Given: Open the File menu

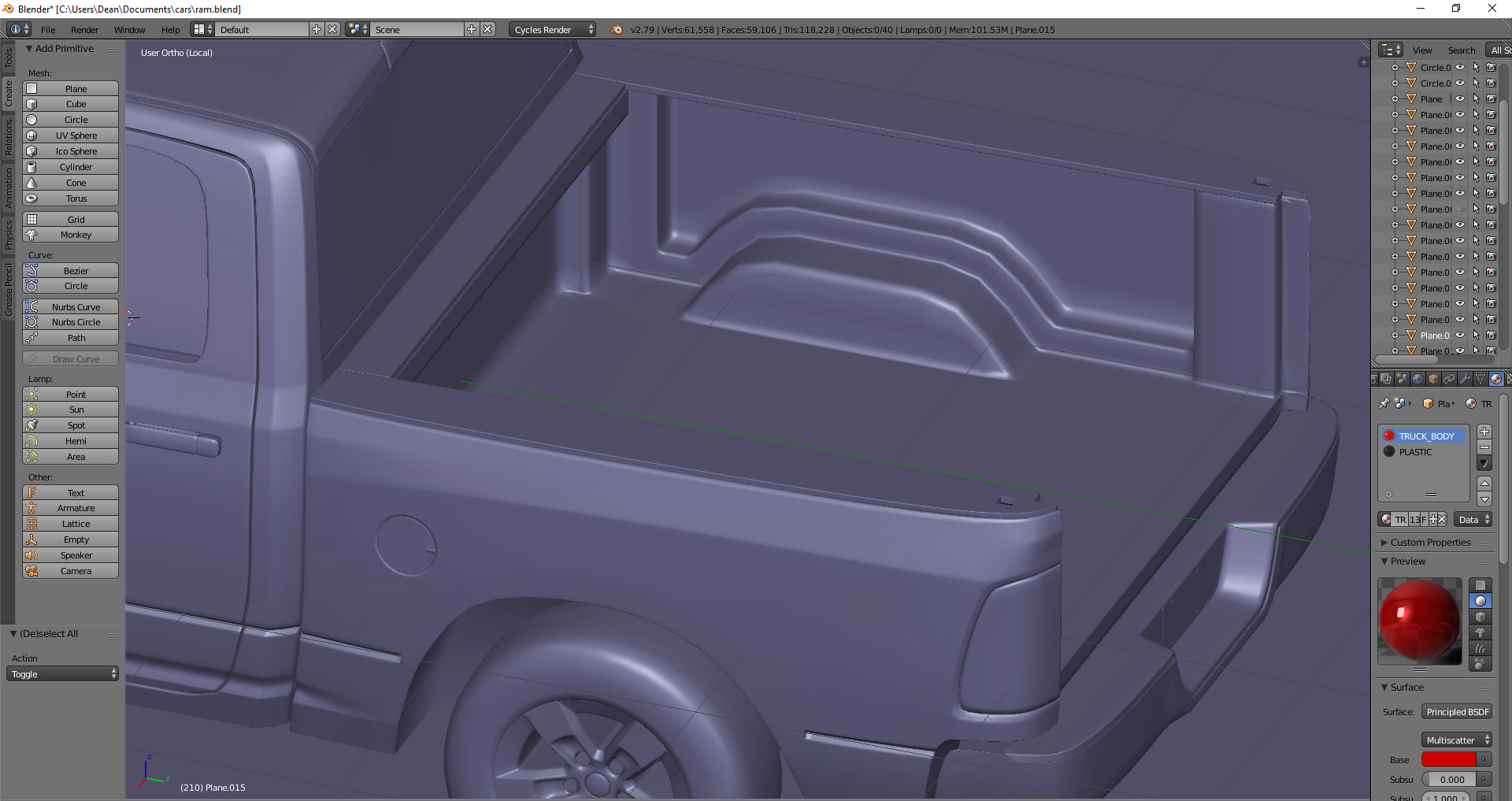Looking at the screenshot, I should [x=48, y=29].
